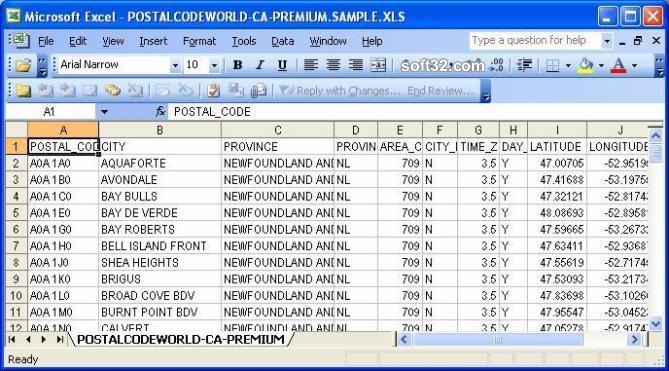Toggle Align Left

tap(311, 65)
